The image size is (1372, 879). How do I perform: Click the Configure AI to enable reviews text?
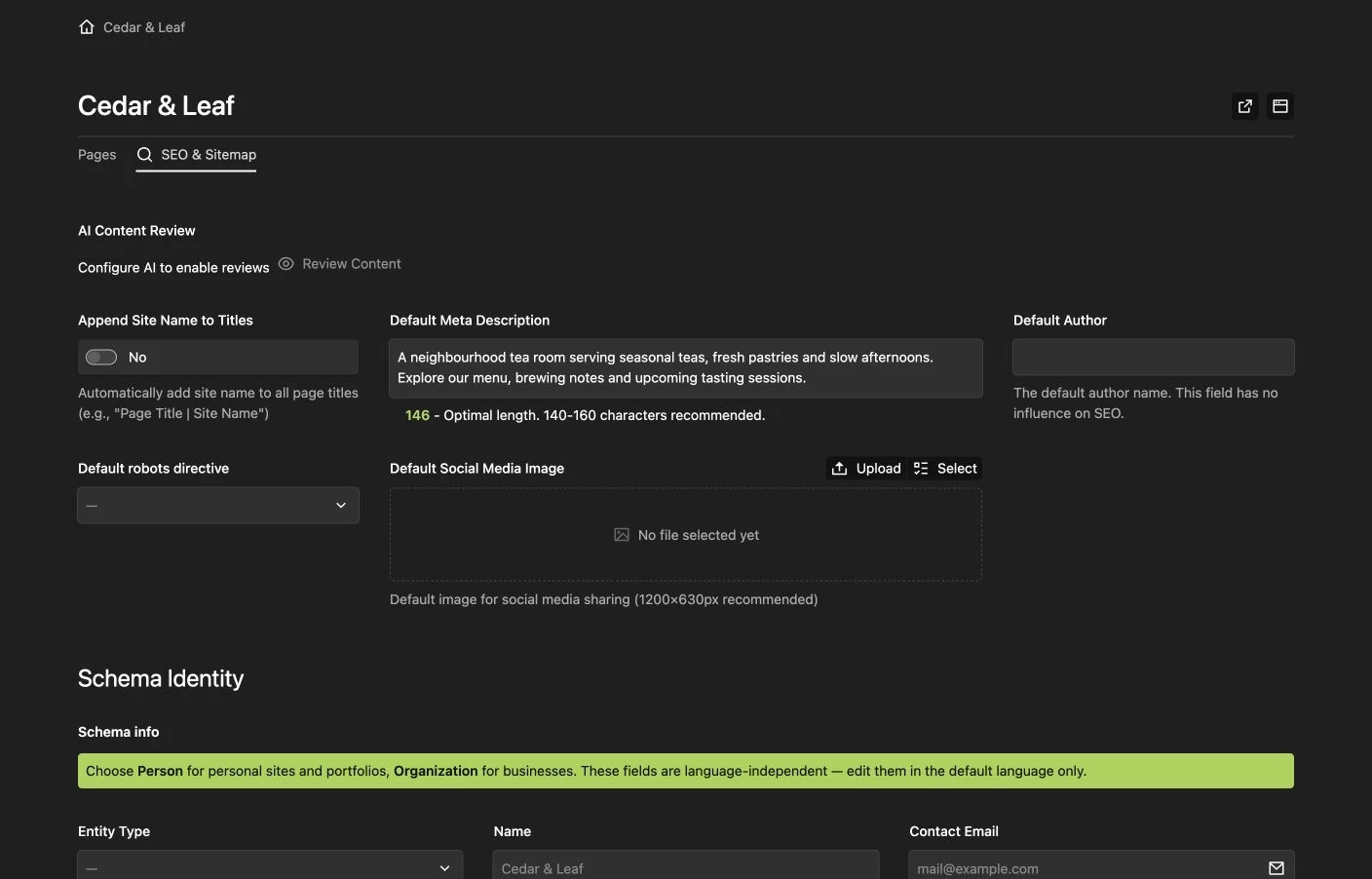click(173, 268)
